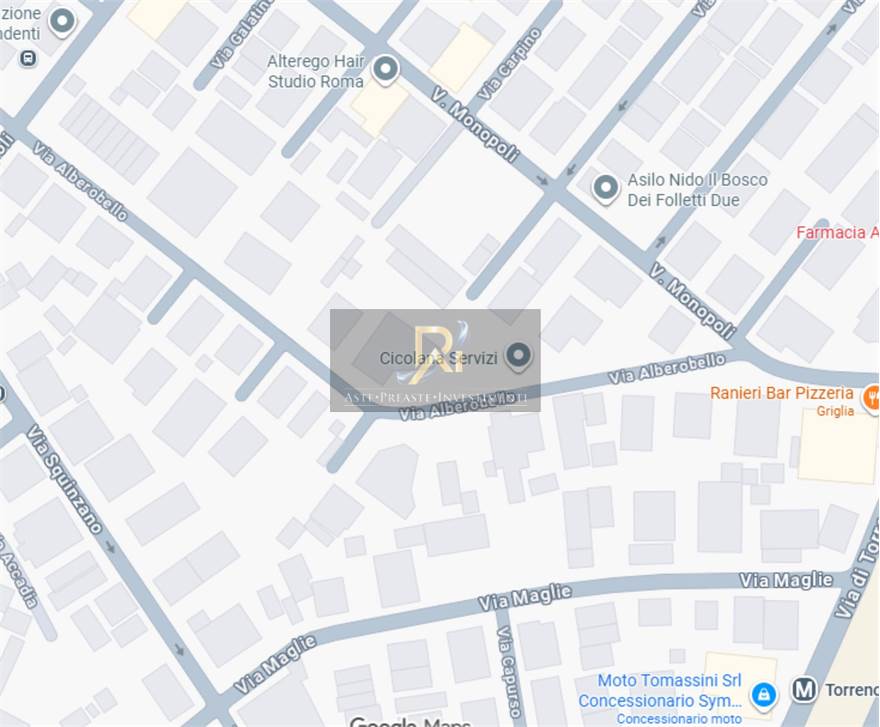Open Farmacia red label

click(x=837, y=232)
